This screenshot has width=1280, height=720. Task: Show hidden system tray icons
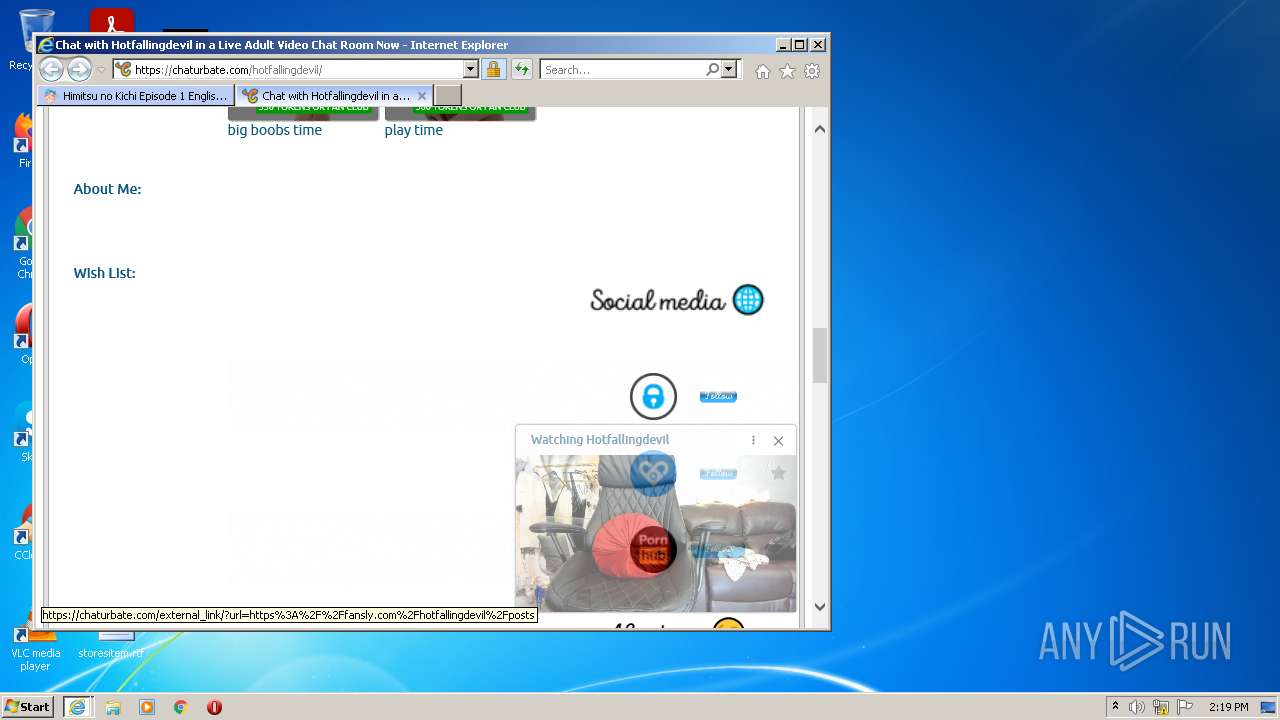pos(1116,706)
